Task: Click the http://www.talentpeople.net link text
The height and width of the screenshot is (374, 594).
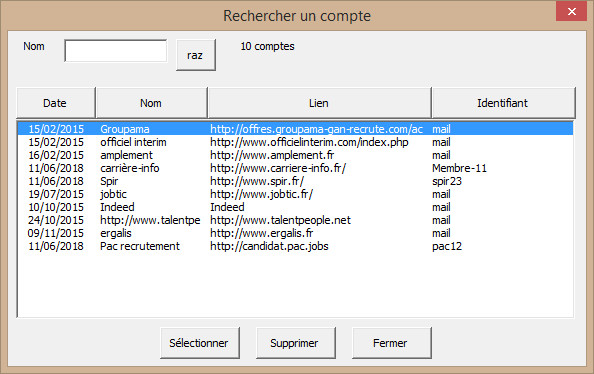Action: point(280,220)
